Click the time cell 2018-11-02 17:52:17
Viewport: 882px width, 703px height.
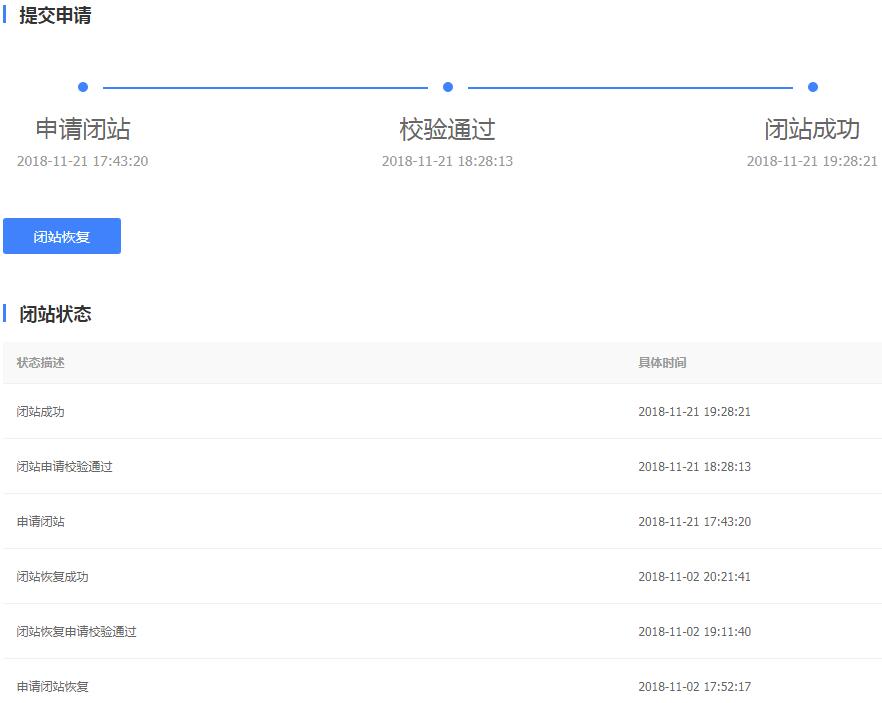pyautogui.click(x=694, y=686)
